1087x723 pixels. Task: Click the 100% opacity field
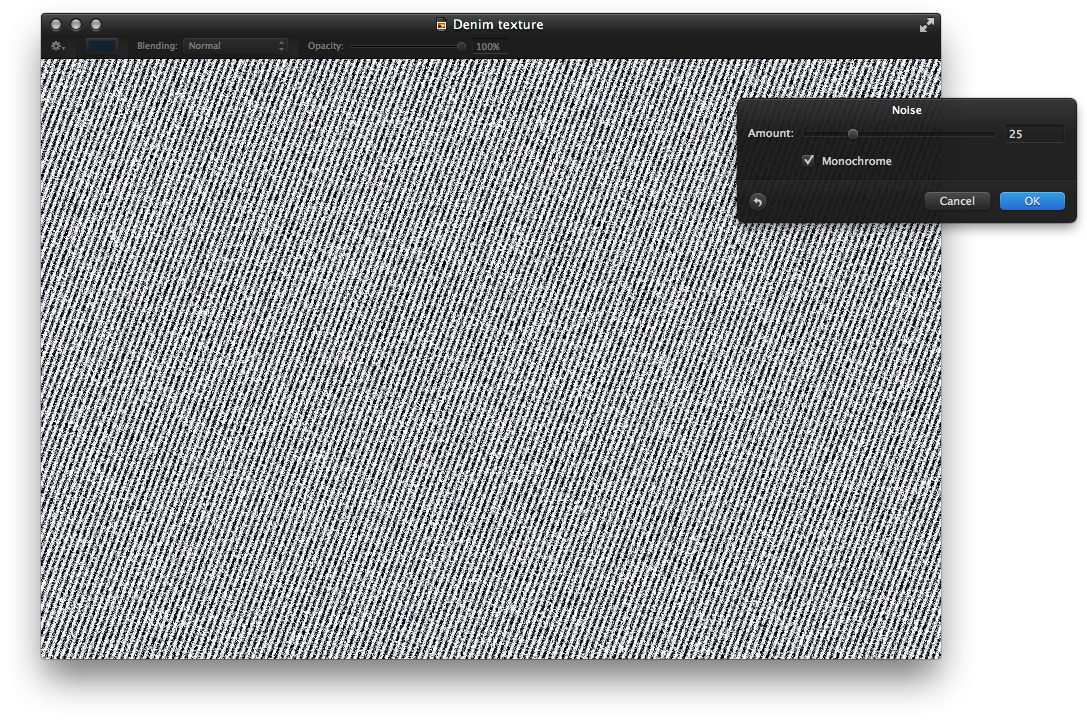pos(489,46)
